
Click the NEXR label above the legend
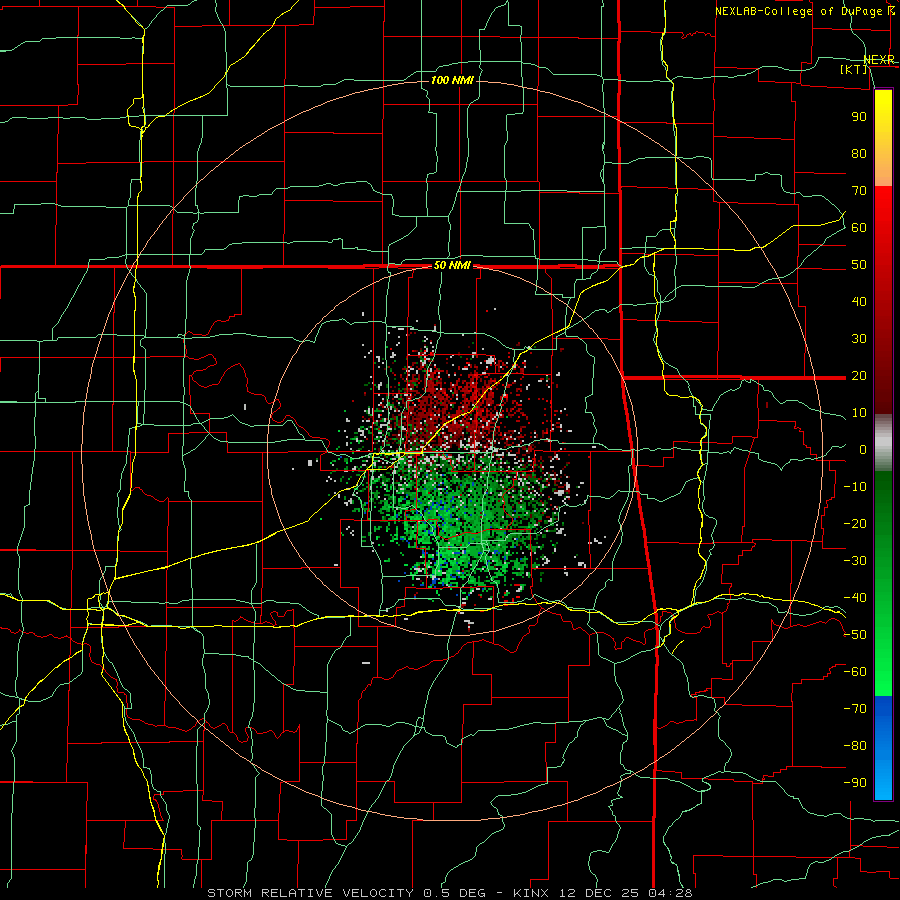[x=879, y=60]
